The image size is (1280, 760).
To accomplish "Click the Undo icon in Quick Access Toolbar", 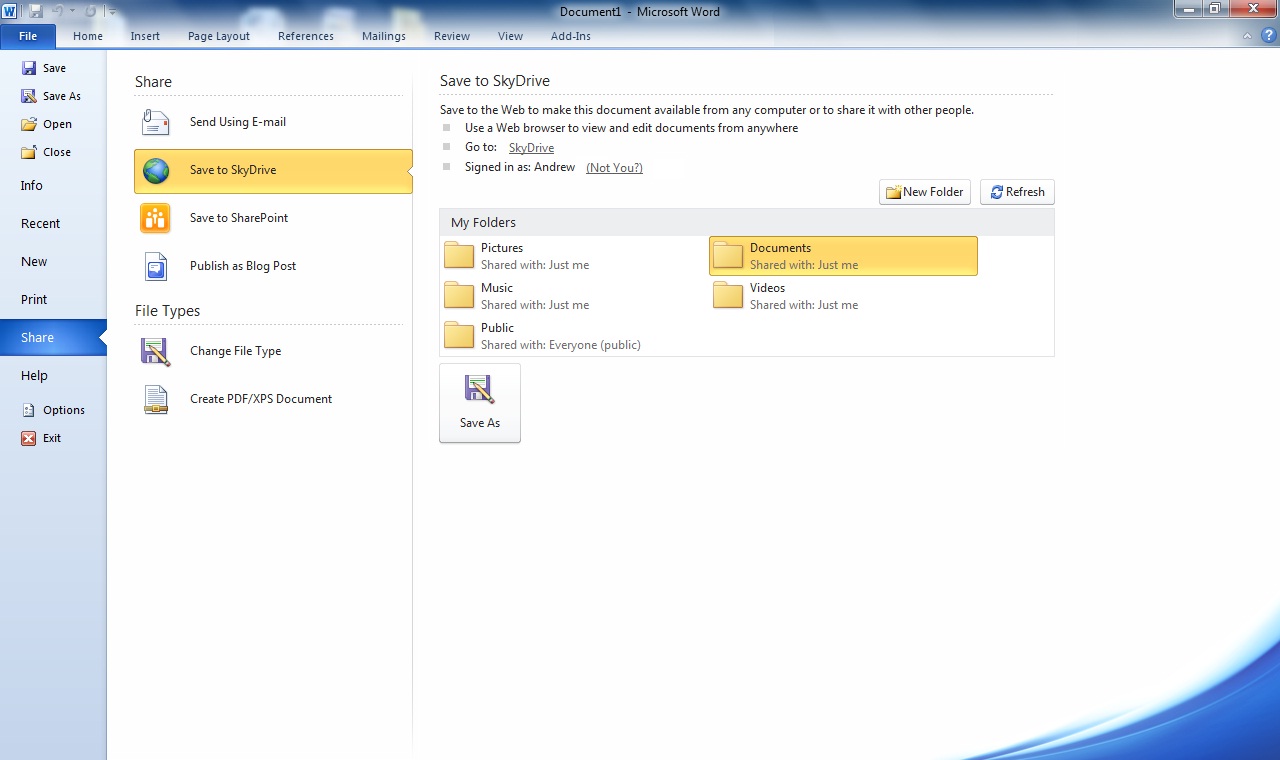I will pyautogui.click(x=58, y=11).
